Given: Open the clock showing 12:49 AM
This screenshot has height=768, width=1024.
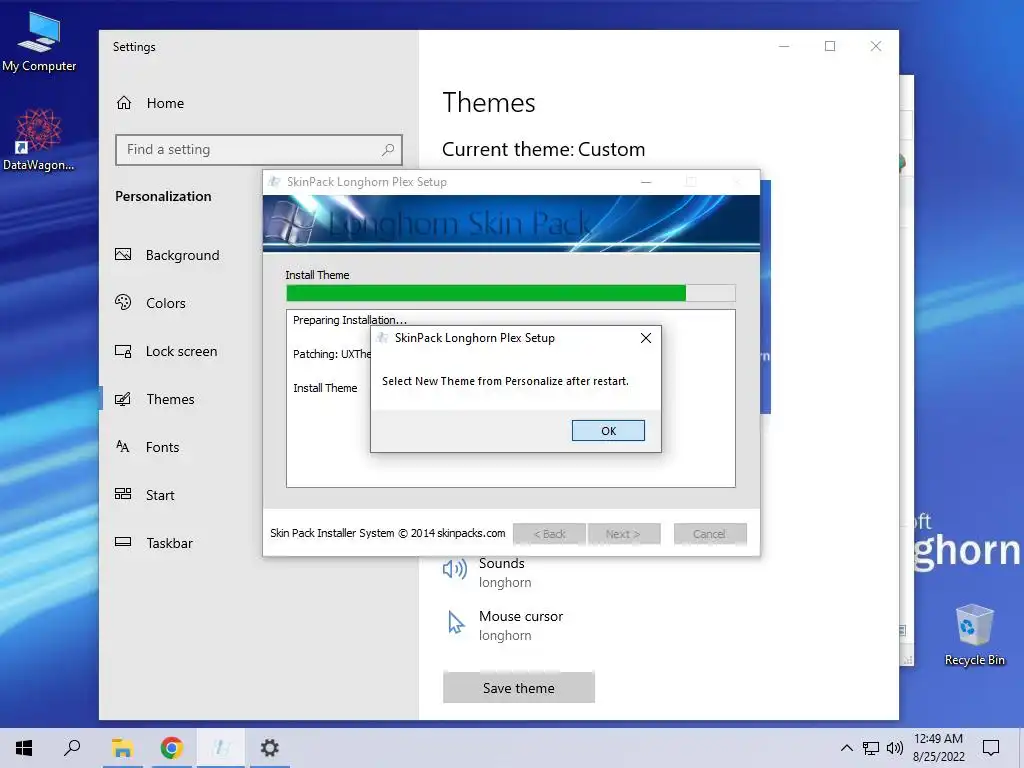Looking at the screenshot, I should click(938, 748).
